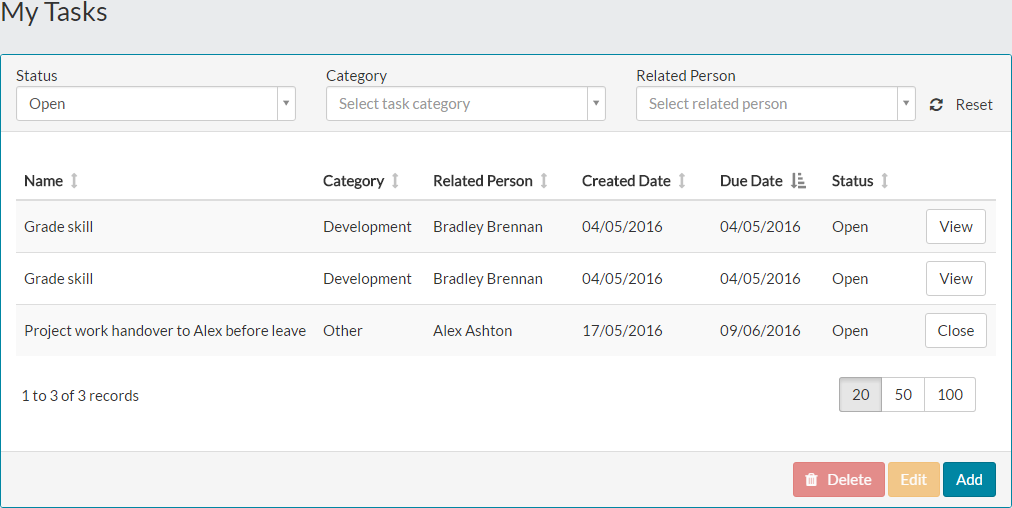Open the Status filter dropdown
1012x508 pixels.
click(x=156, y=104)
